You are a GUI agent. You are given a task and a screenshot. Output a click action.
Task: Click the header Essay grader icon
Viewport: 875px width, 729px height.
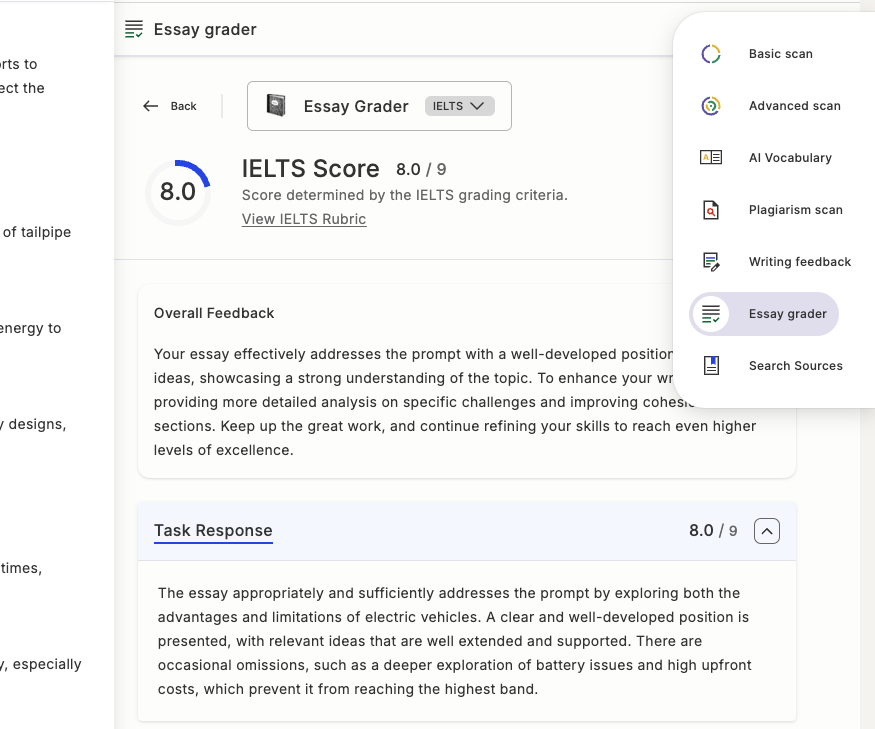click(134, 29)
